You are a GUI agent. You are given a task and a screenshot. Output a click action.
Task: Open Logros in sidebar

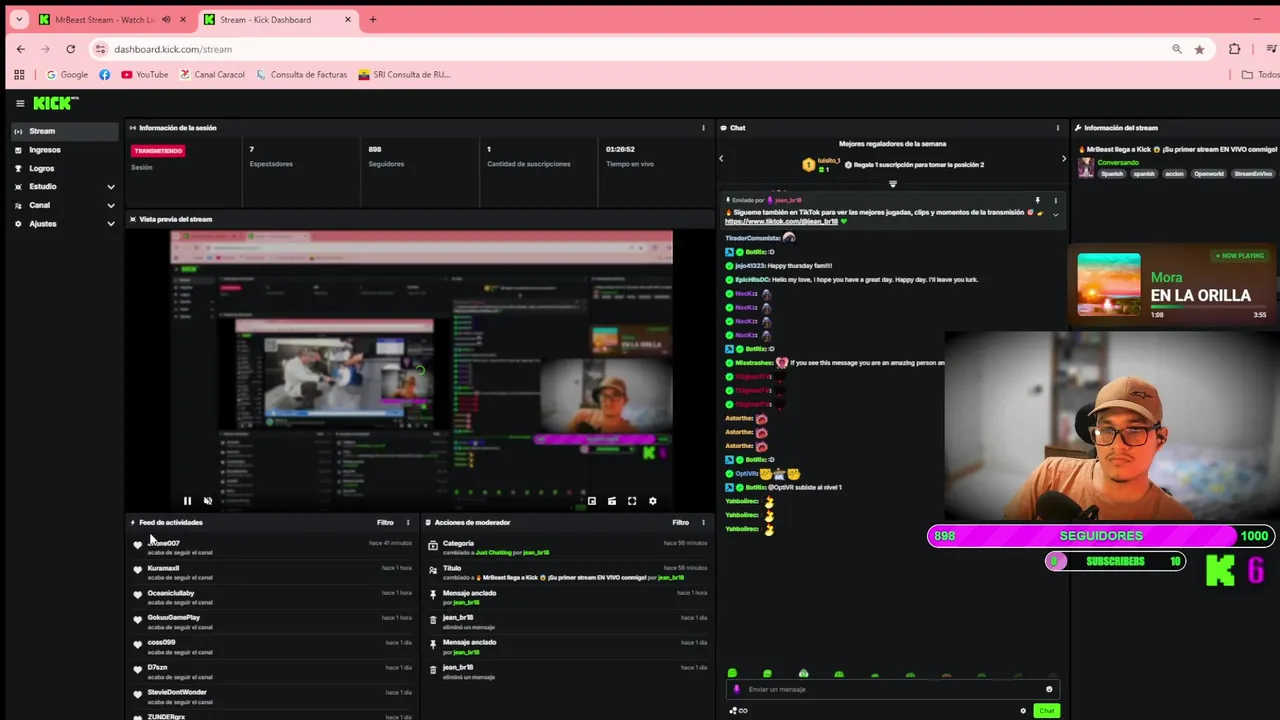[65, 168]
